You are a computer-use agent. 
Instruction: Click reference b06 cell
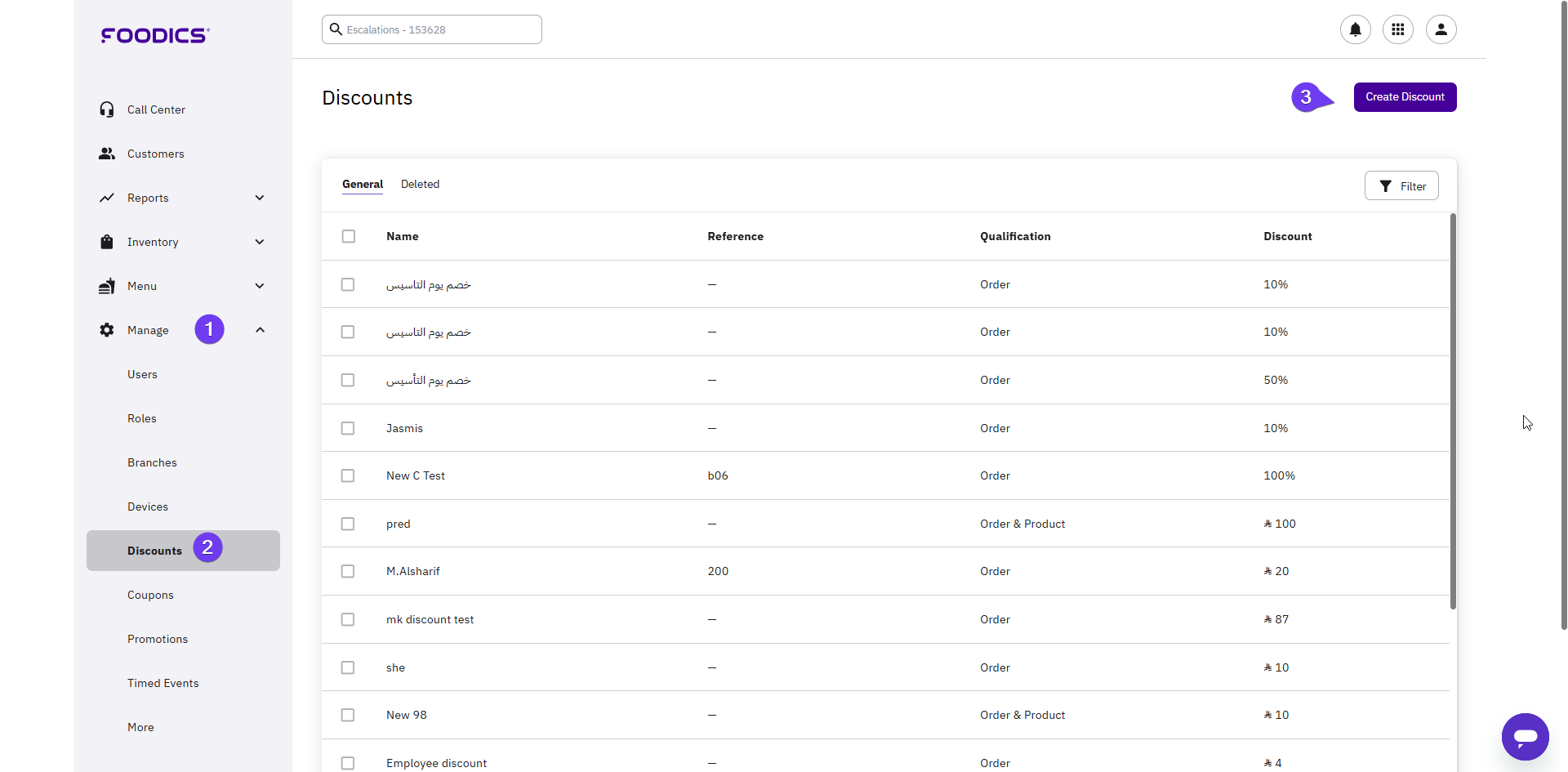pyautogui.click(x=718, y=475)
